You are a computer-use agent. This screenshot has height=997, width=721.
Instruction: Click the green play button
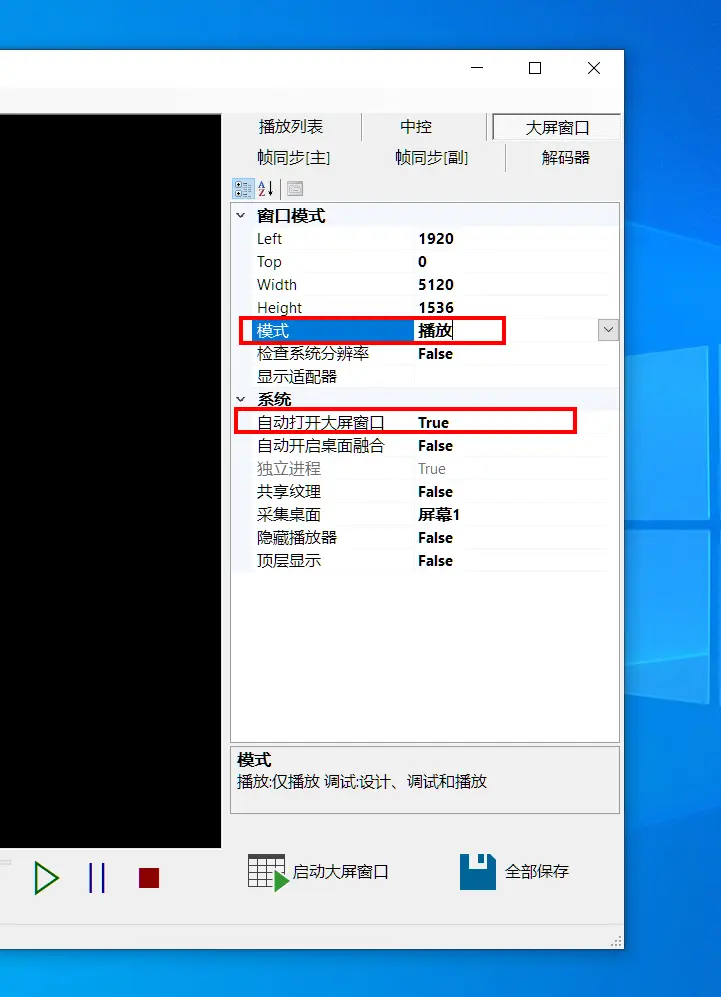pos(46,878)
